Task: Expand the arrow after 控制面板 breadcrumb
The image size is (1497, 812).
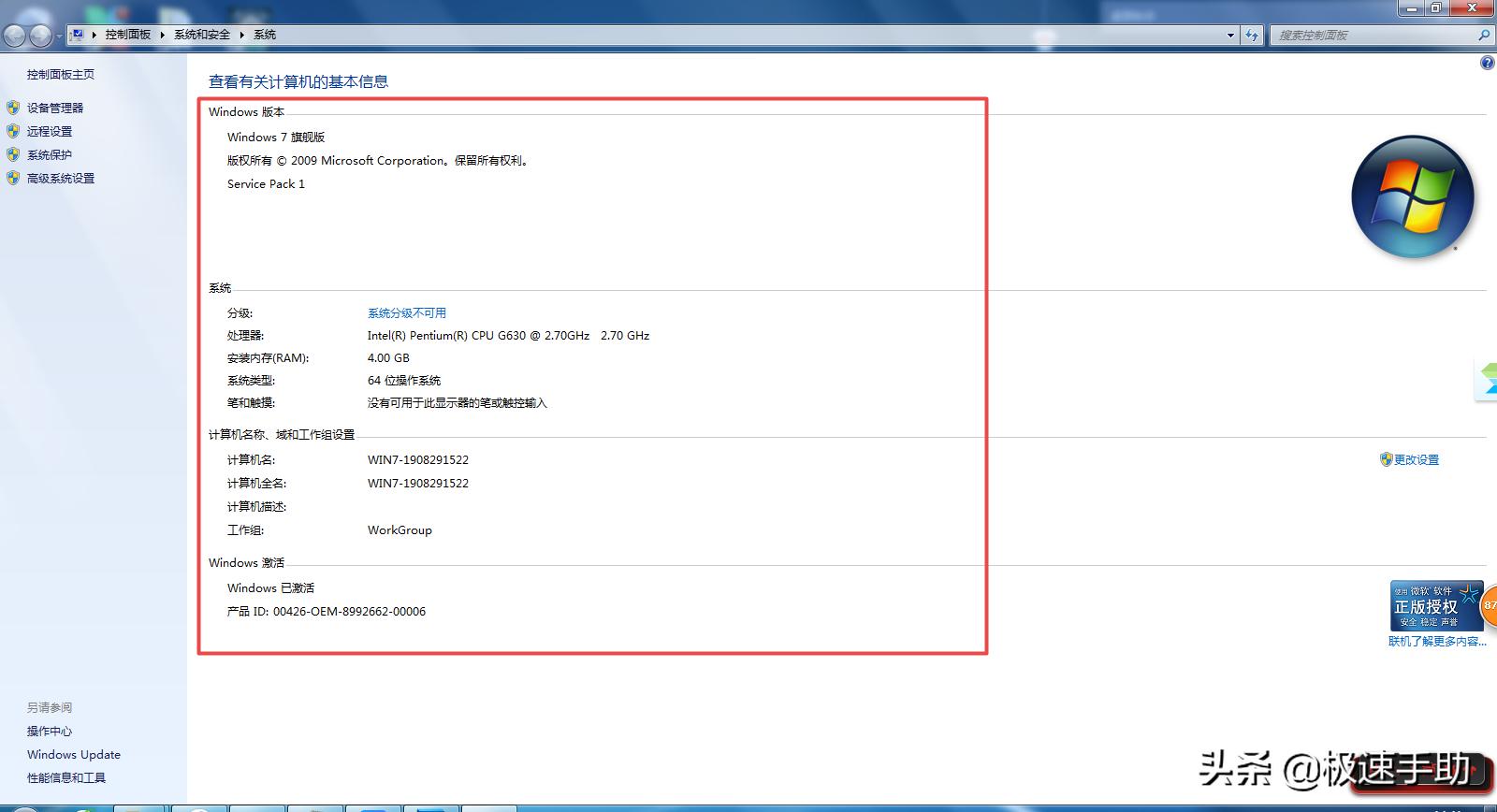Action: click(x=162, y=35)
